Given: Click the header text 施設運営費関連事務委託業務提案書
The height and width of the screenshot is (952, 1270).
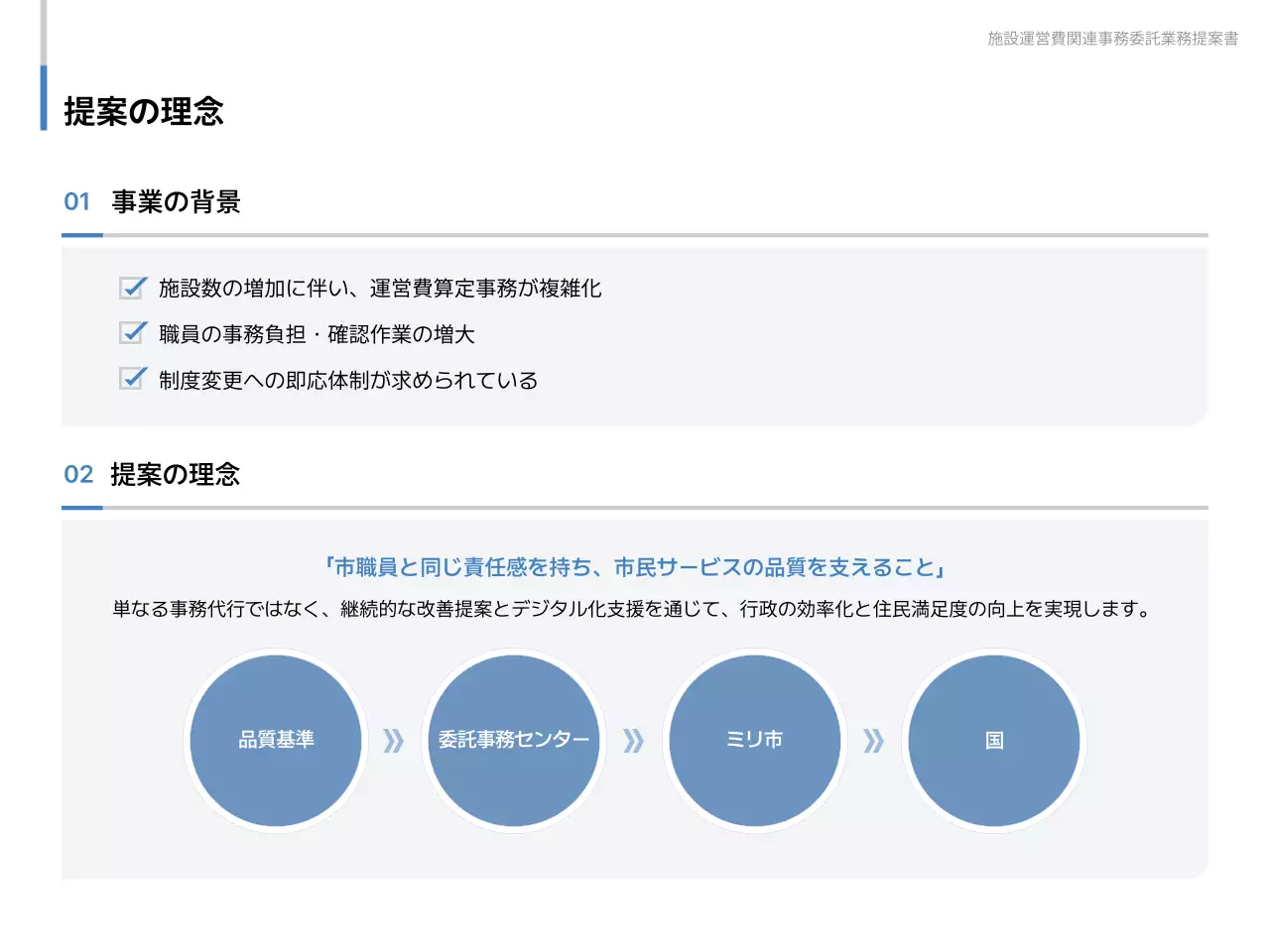Looking at the screenshot, I should pyautogui.click(x=1112, y=39).
